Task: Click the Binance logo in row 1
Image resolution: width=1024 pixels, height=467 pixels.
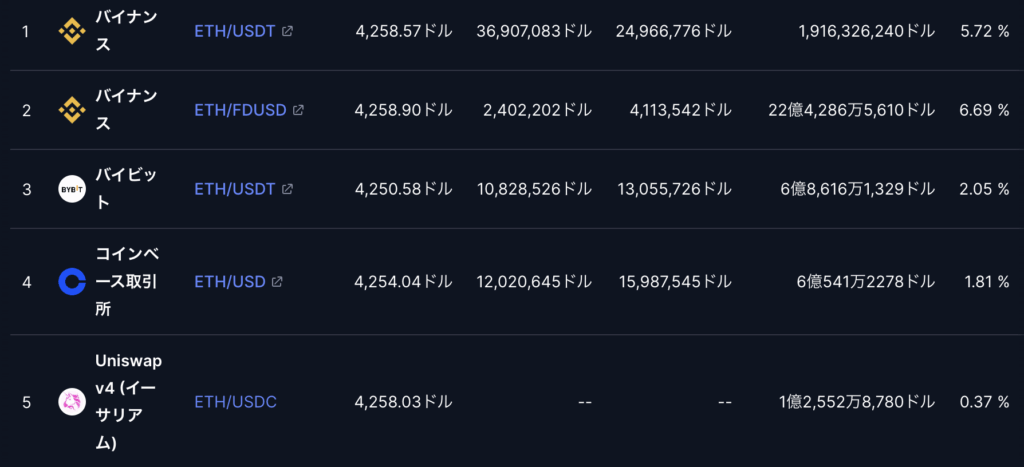Action: click(x=72, y=31)
